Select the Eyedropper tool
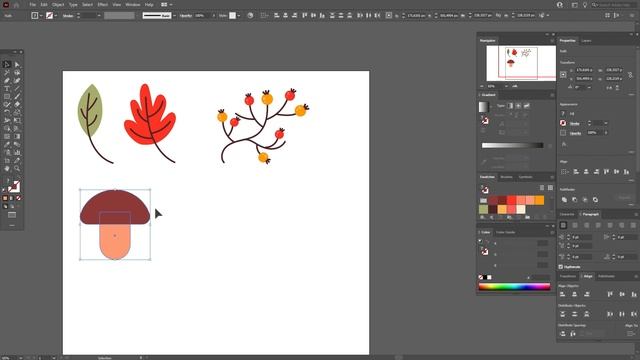This screenshot has width=640, height=360. coord(7,144)
